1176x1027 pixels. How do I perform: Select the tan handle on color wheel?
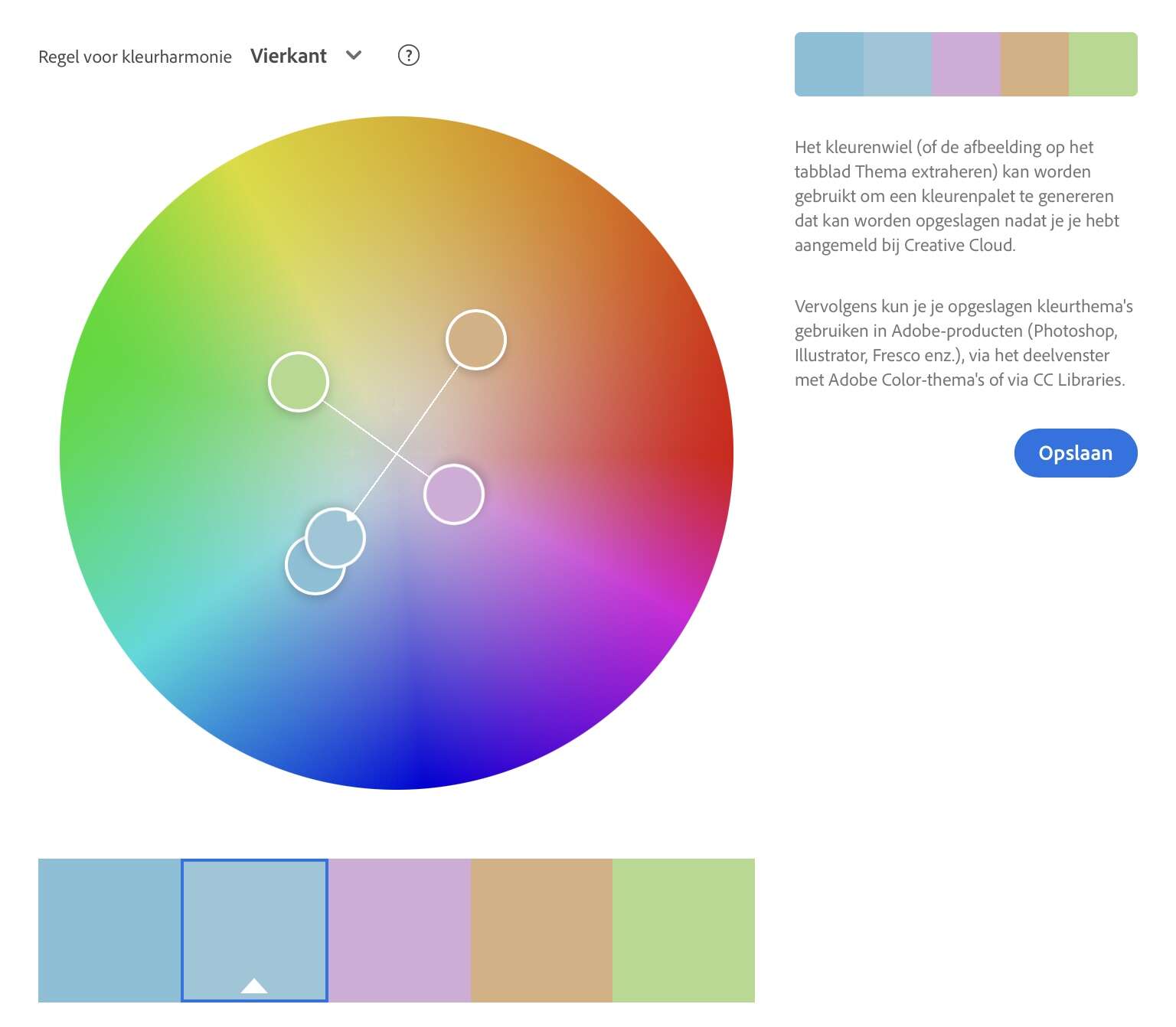pos(475,340)
